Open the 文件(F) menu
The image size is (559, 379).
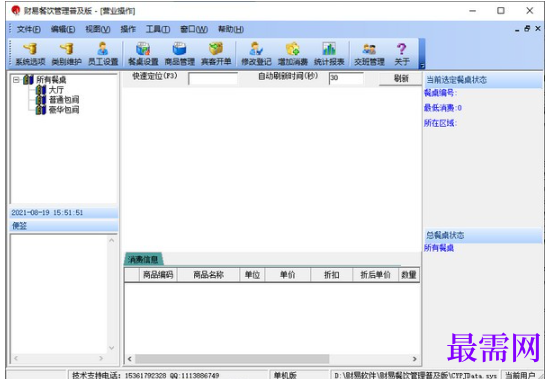[29, 29]
